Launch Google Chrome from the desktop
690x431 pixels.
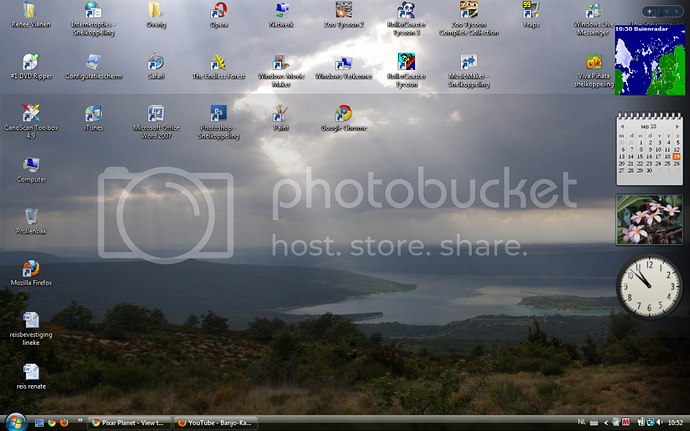[343, 113]
